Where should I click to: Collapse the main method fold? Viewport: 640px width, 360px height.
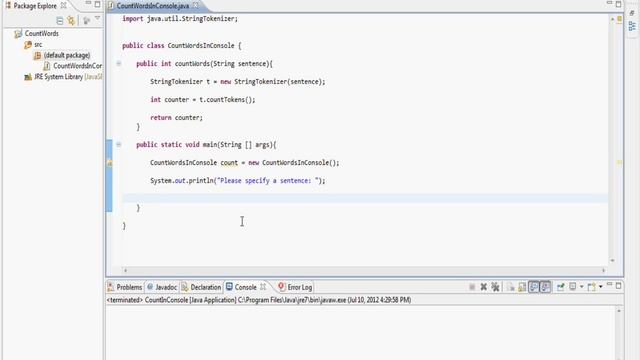click(119, 144)
